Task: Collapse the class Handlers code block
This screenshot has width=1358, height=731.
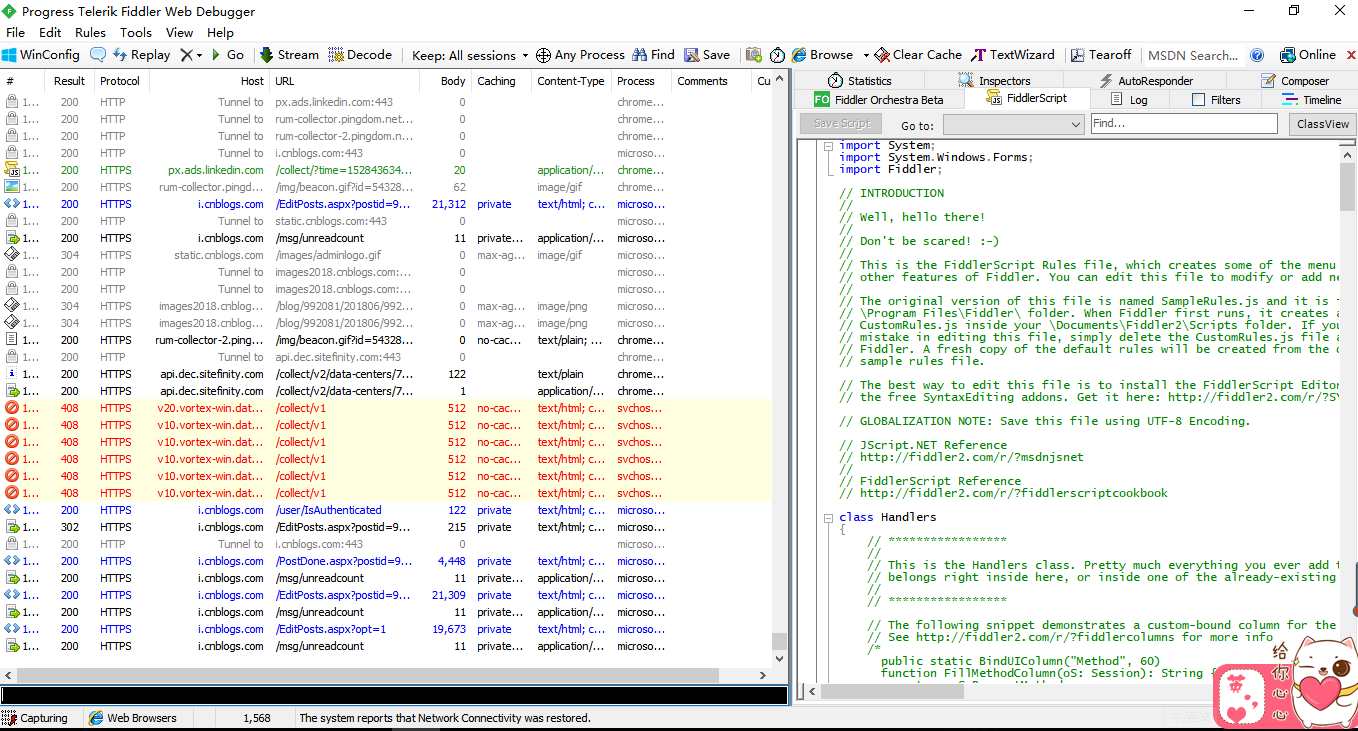Action: click(x=829, y=518)
